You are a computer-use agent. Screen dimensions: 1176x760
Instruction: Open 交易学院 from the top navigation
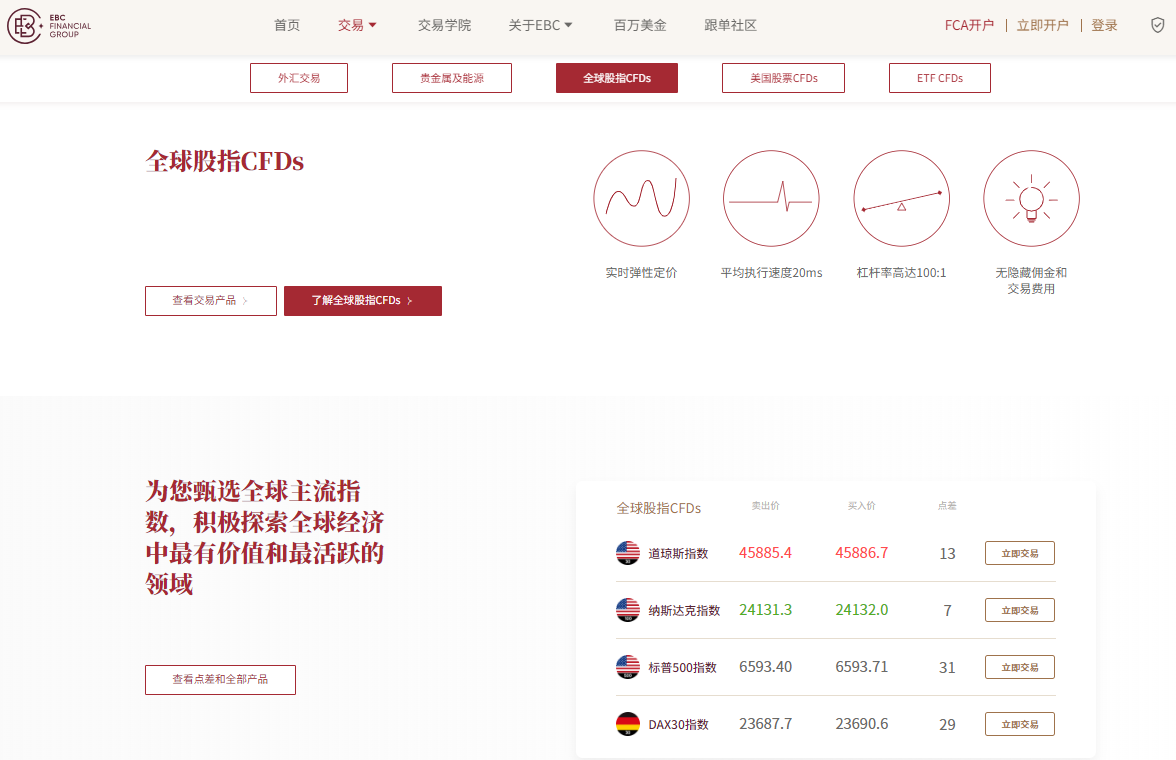(444, 26)
